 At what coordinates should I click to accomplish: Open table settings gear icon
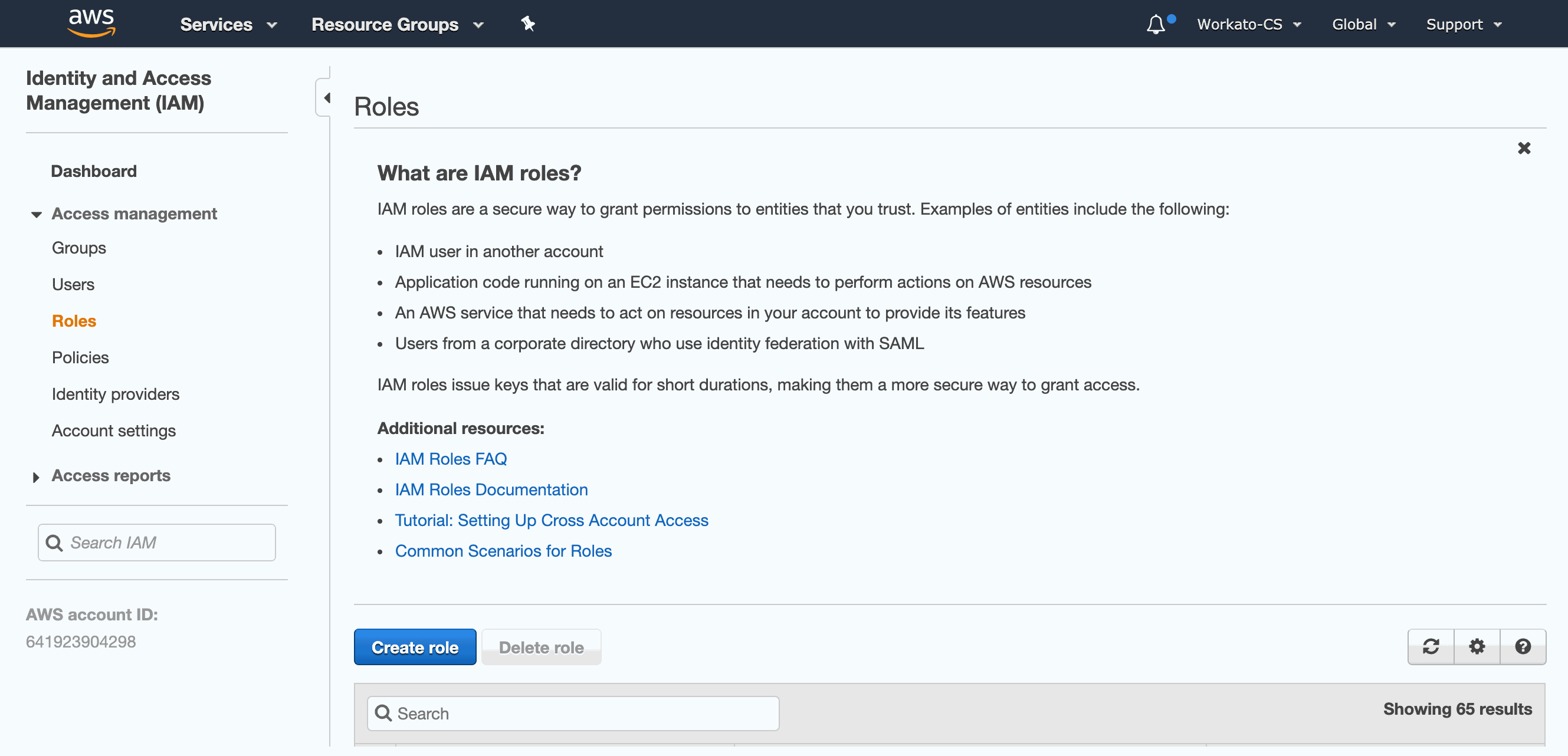pyautogui.click(x=1477, y=646)
